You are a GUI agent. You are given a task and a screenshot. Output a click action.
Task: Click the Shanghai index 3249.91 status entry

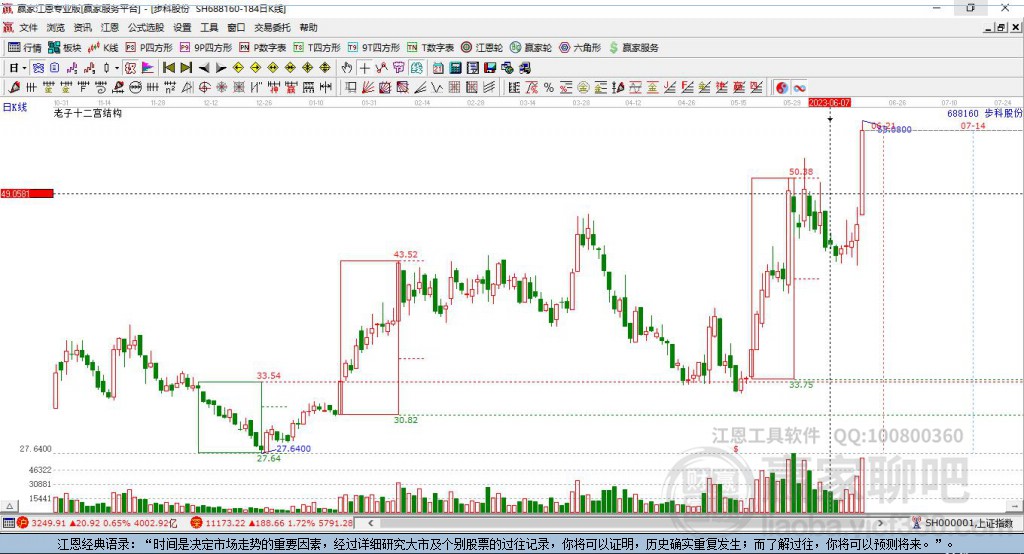[x=98, y=523]
